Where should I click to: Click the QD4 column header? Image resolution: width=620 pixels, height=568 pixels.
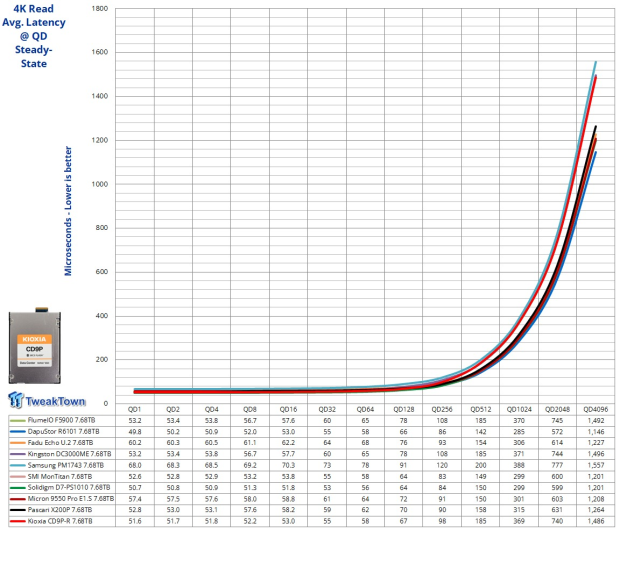tap(212, 409)
